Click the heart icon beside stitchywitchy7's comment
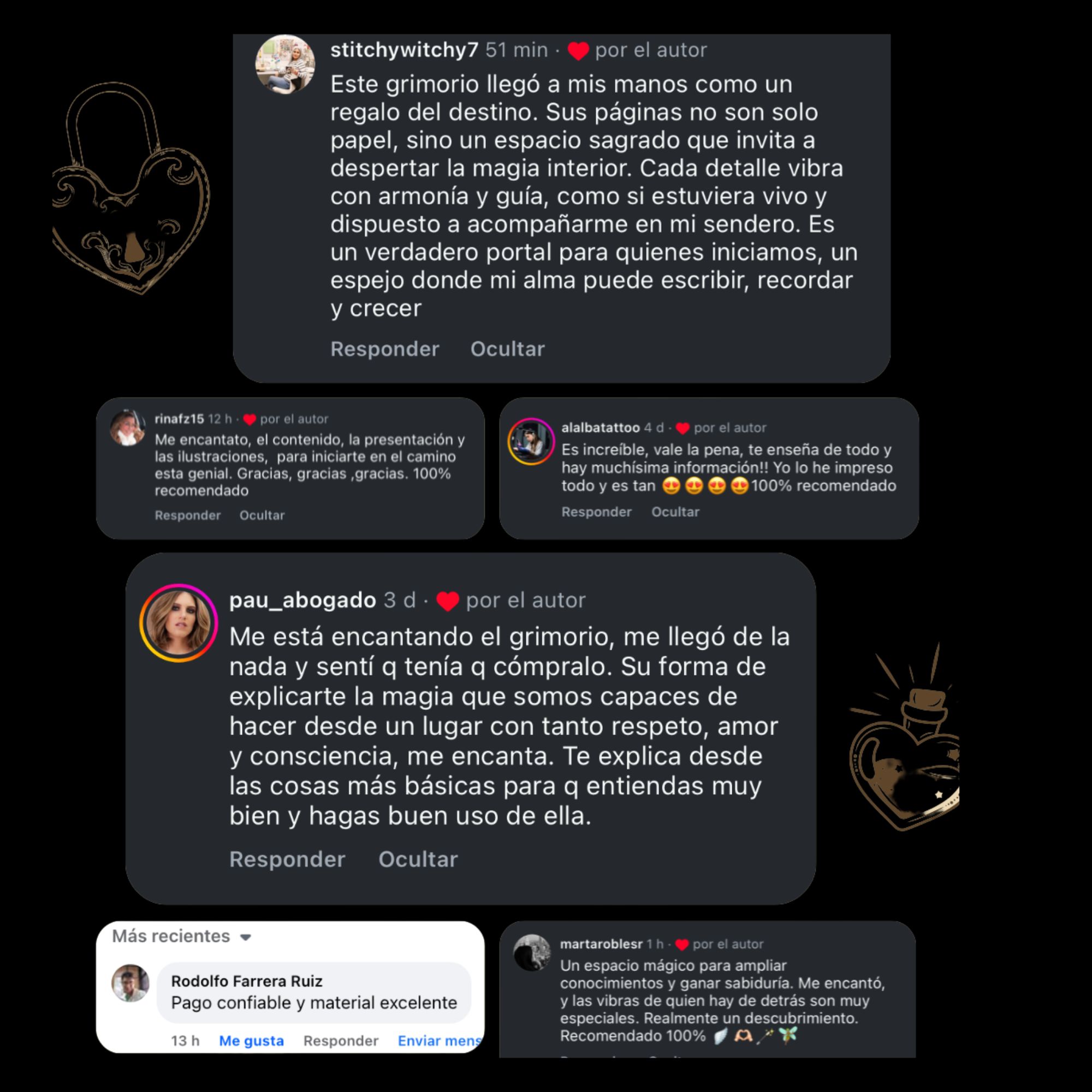This screenshot has width=1092, height=1092. (x=578, y=51)
